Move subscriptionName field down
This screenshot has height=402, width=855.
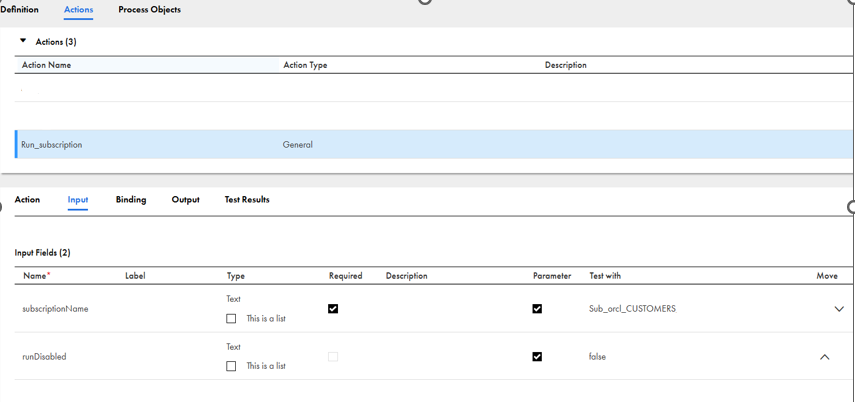(839, 309)
